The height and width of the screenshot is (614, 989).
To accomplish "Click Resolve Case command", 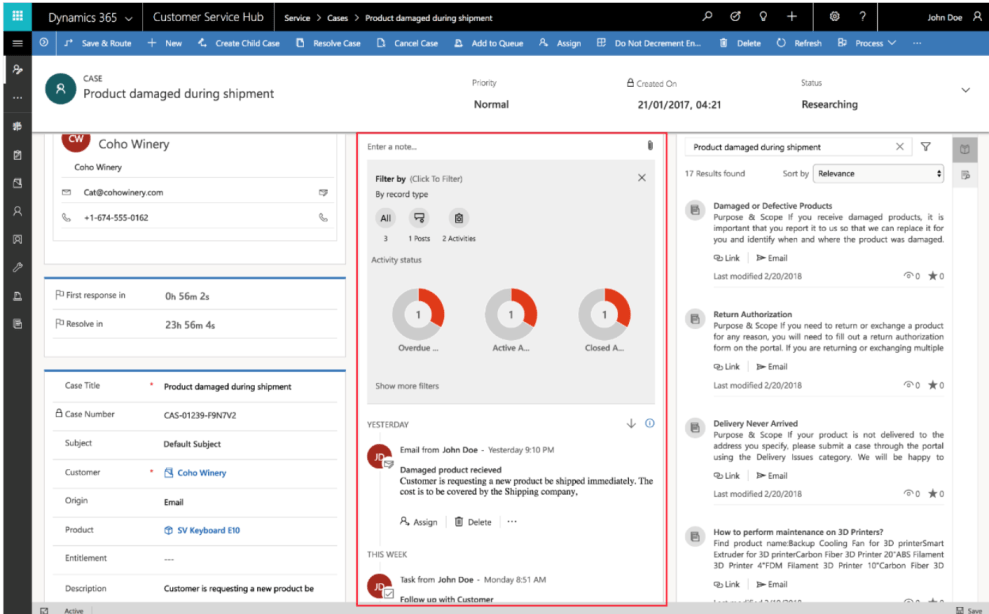I will click(x=328, y=43).
